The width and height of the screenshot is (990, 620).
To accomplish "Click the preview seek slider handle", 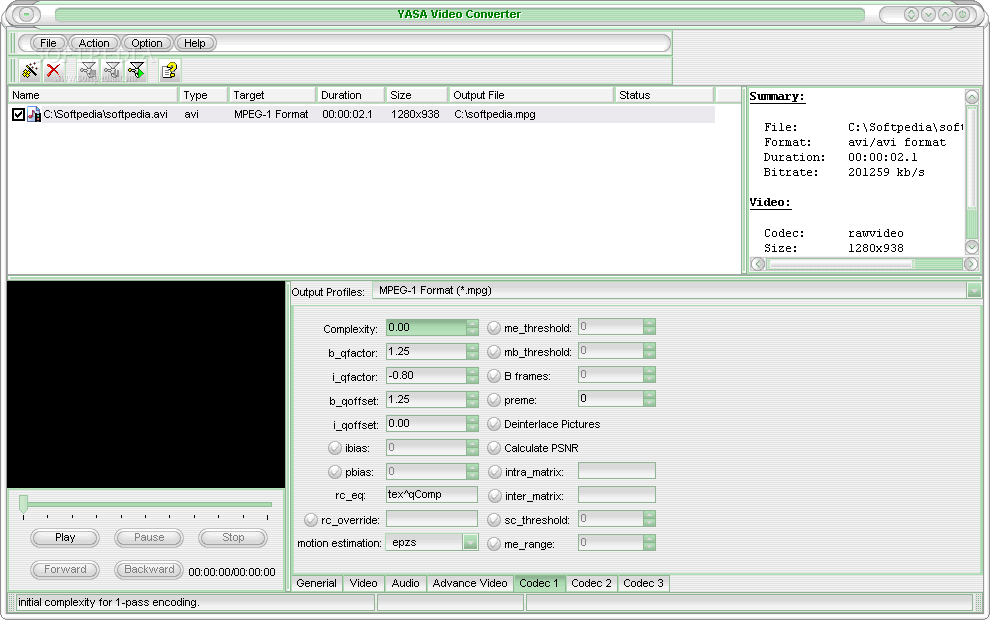I will coord(23,504).
